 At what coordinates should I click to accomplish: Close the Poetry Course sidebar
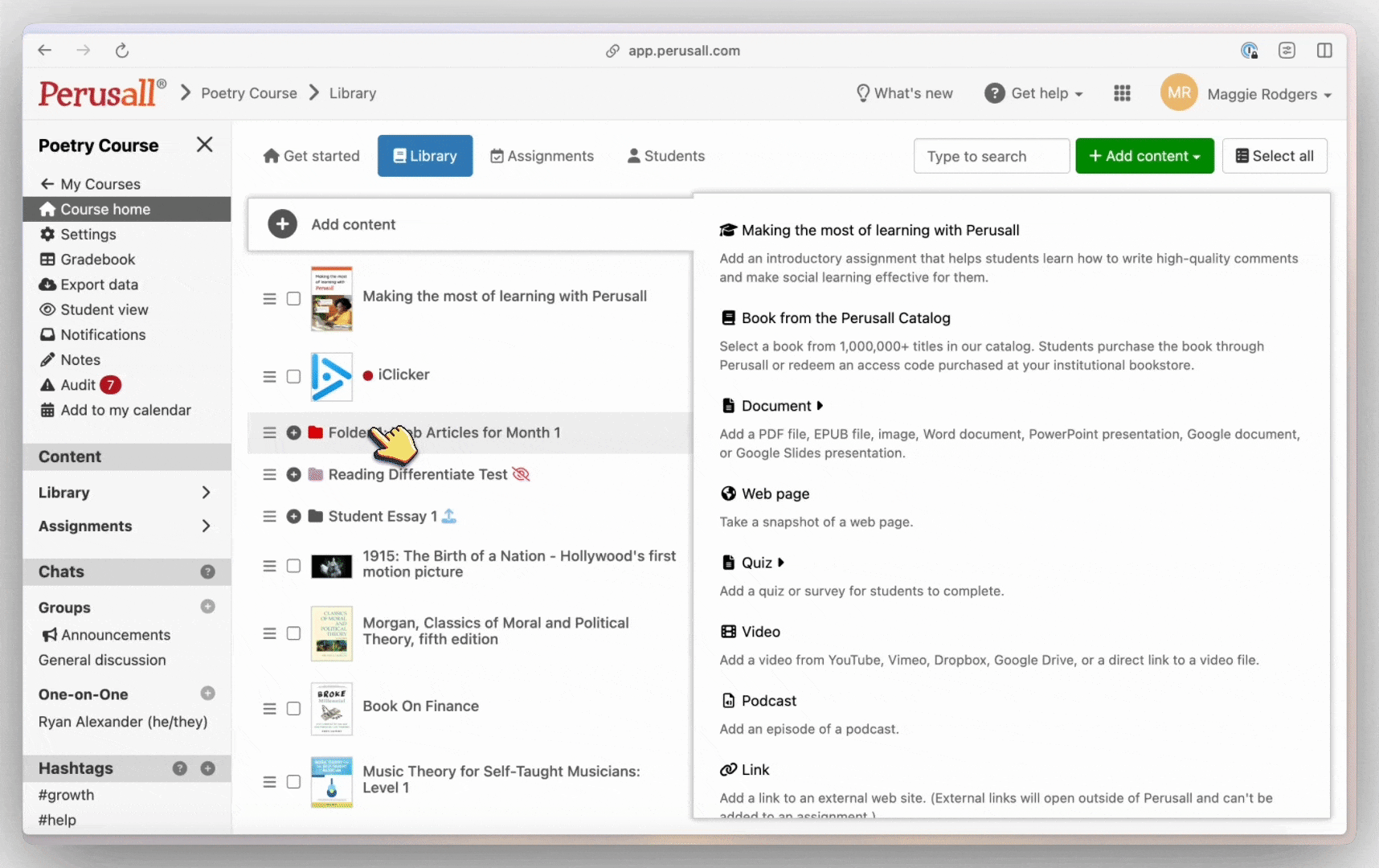tap(205, 145)
